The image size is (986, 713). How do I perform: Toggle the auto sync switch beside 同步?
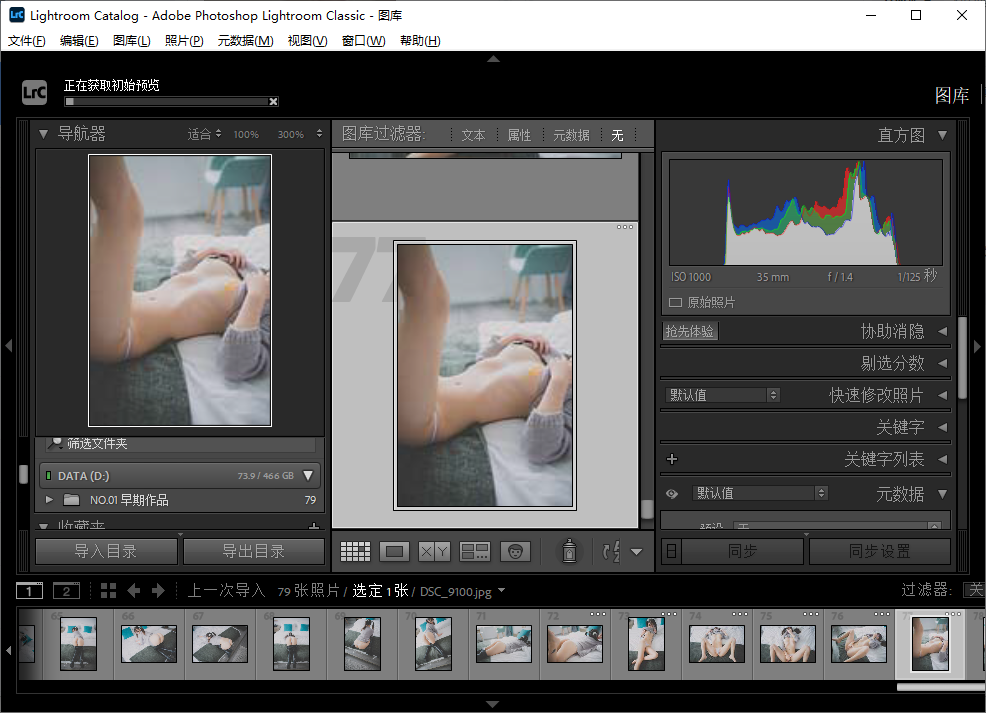tap(671, 551)
